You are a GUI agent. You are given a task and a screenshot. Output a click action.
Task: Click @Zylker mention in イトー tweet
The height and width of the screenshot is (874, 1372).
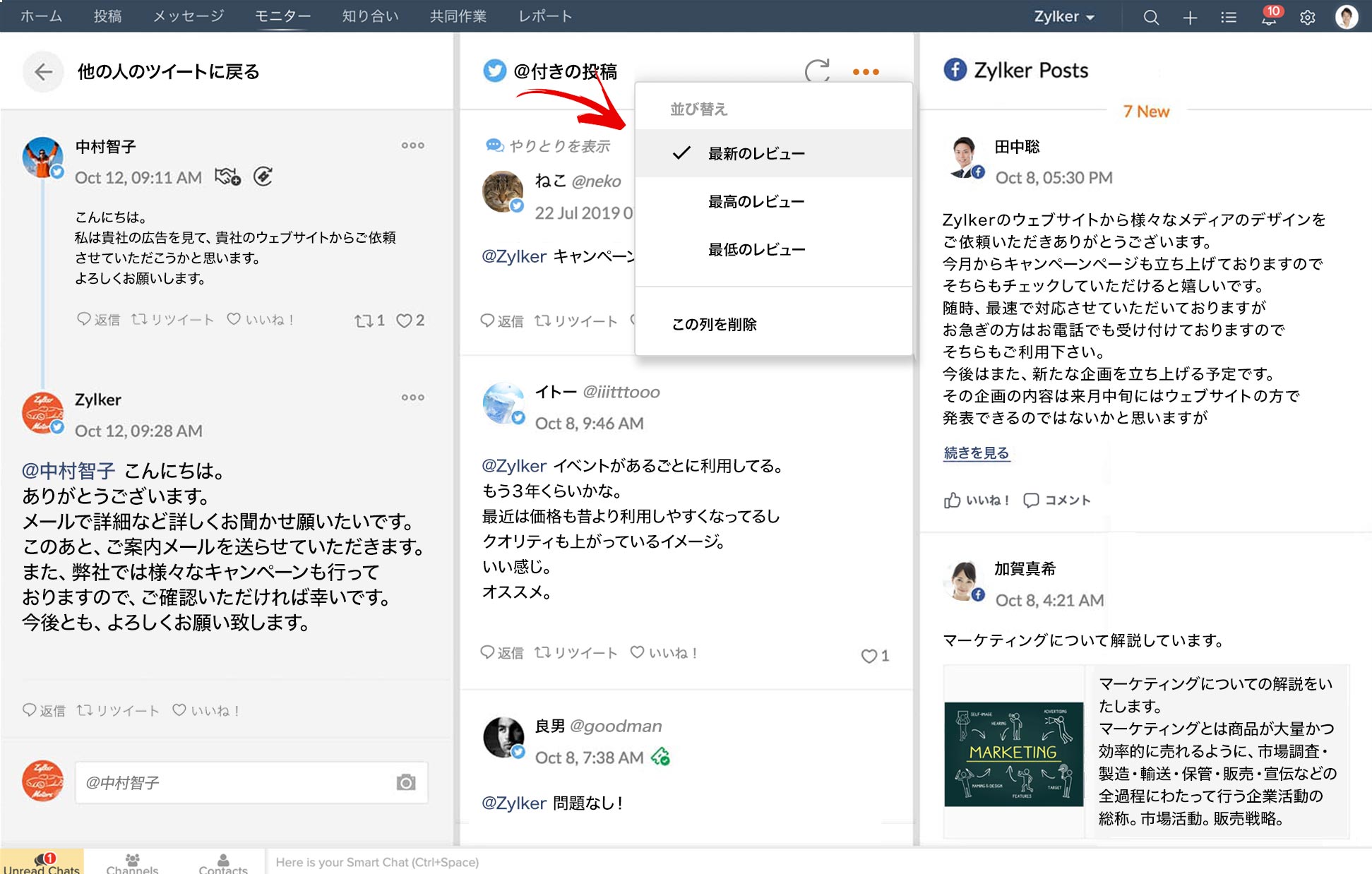pos(514,466)
